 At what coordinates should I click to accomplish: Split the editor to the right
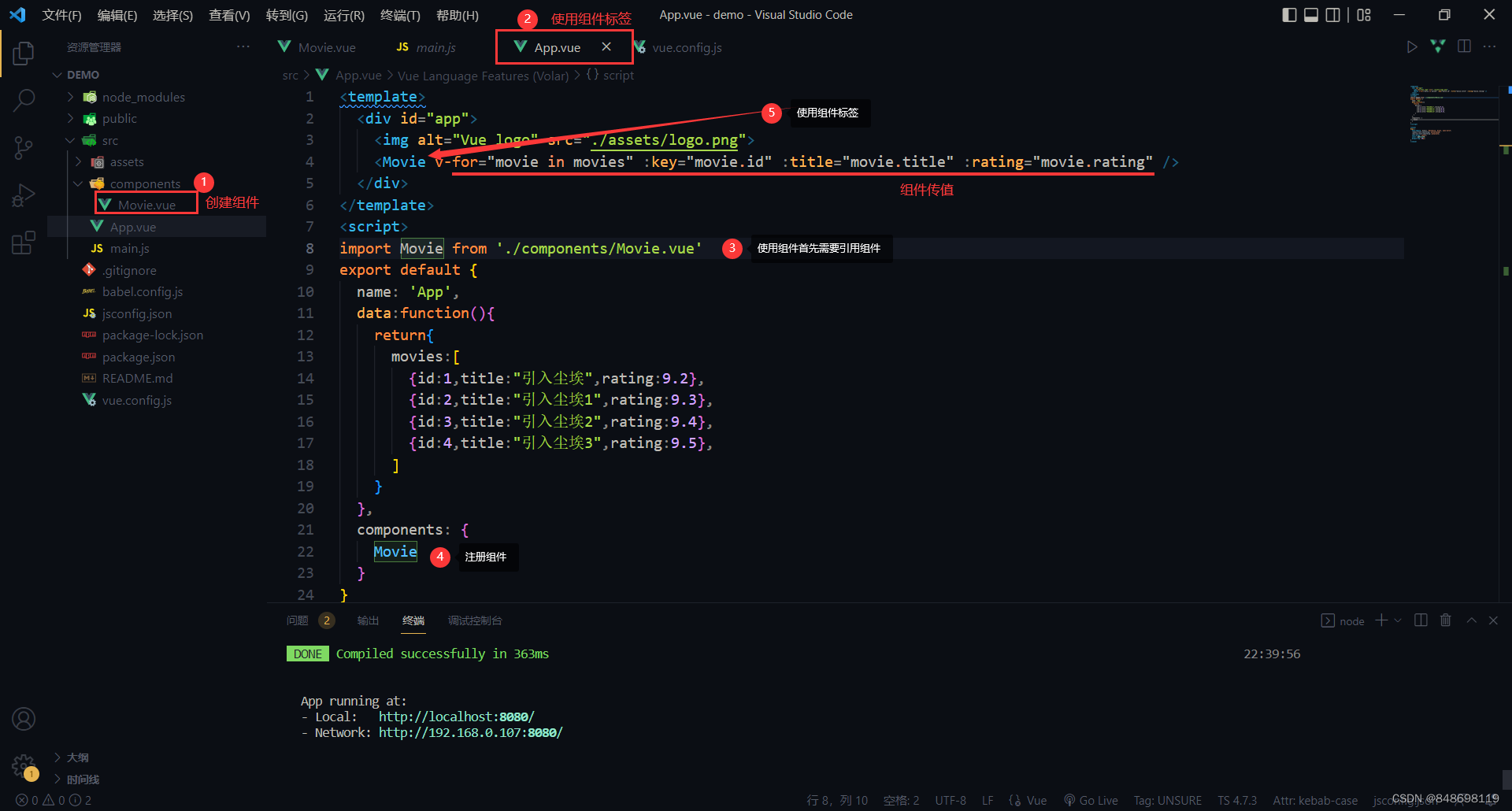click(1464, 47)
